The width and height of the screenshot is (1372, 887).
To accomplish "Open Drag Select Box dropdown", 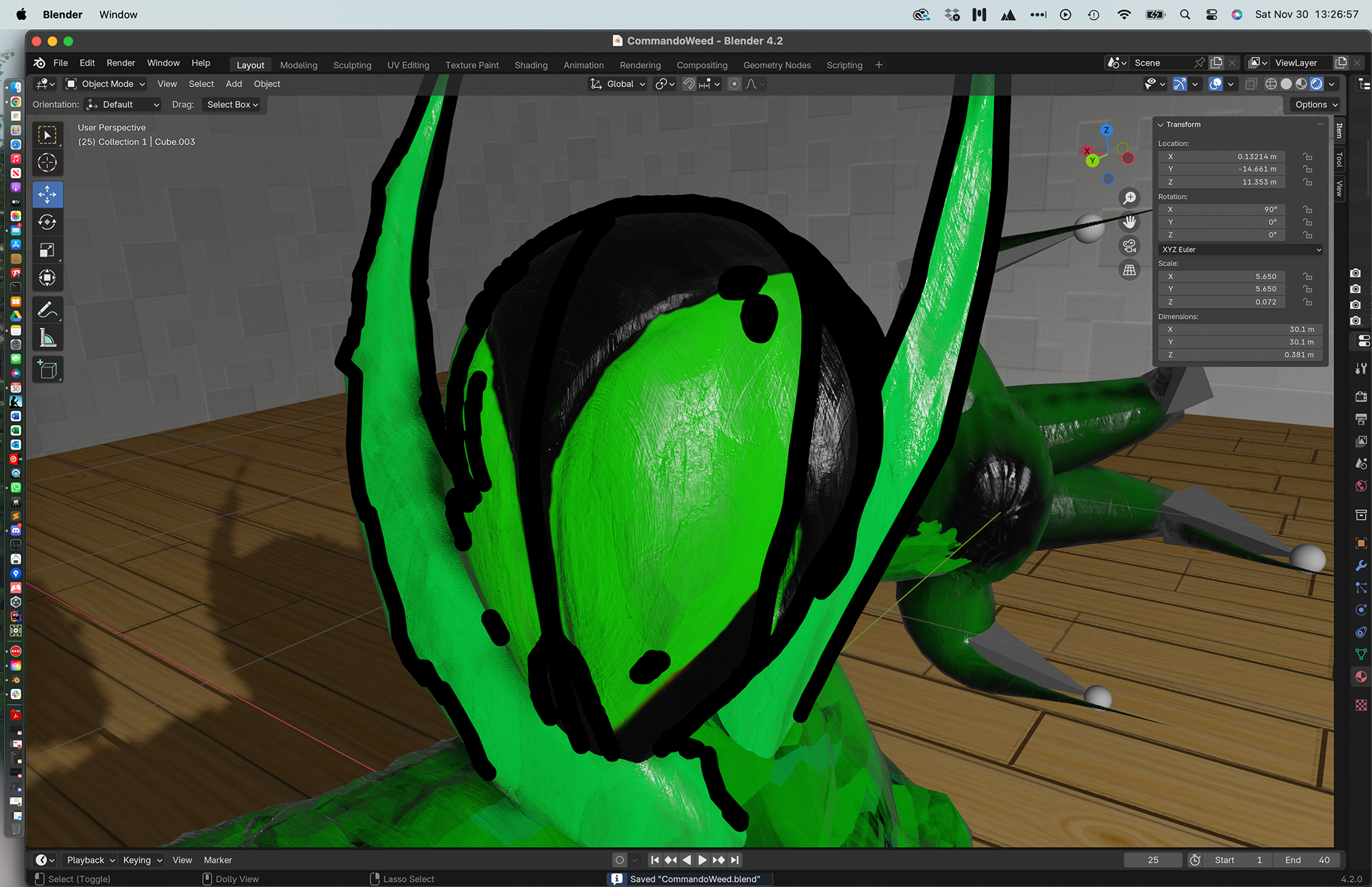I will [x=232, y=104].
